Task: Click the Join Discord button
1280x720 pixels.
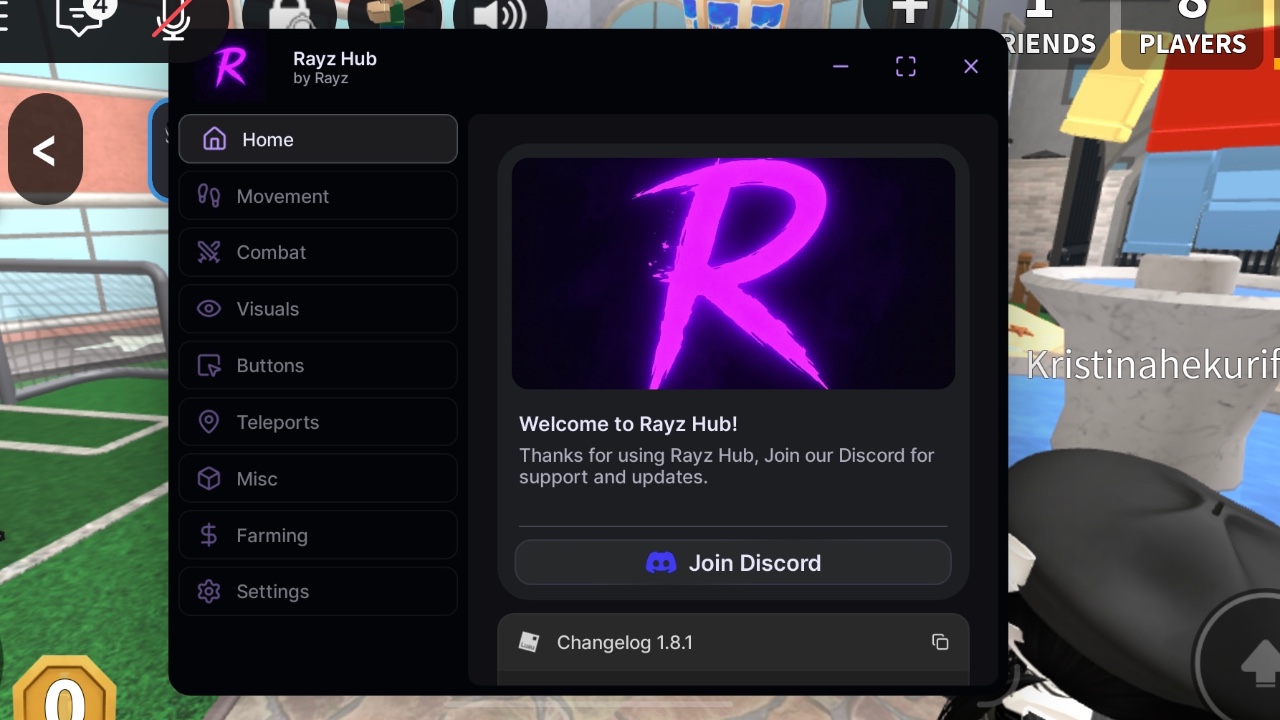Action: click(x=733, y=563)
